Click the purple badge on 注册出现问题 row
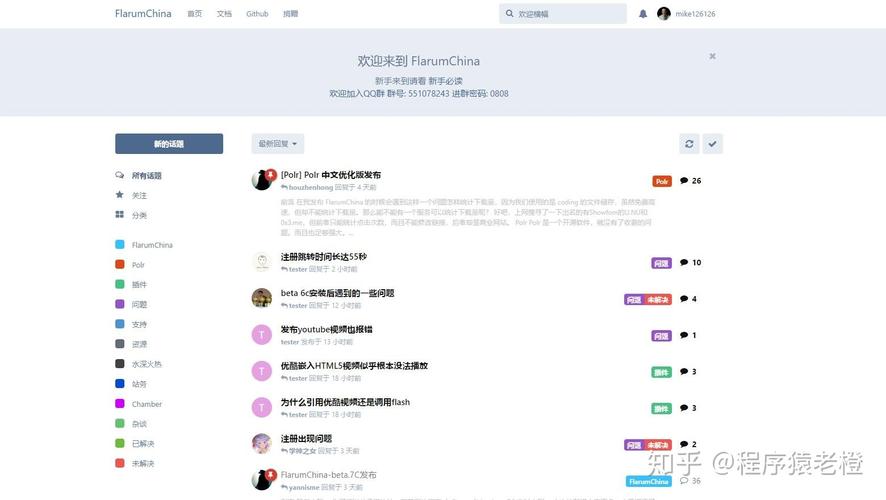This screenshot has height=500, width=886. click(x=634, y=445)
